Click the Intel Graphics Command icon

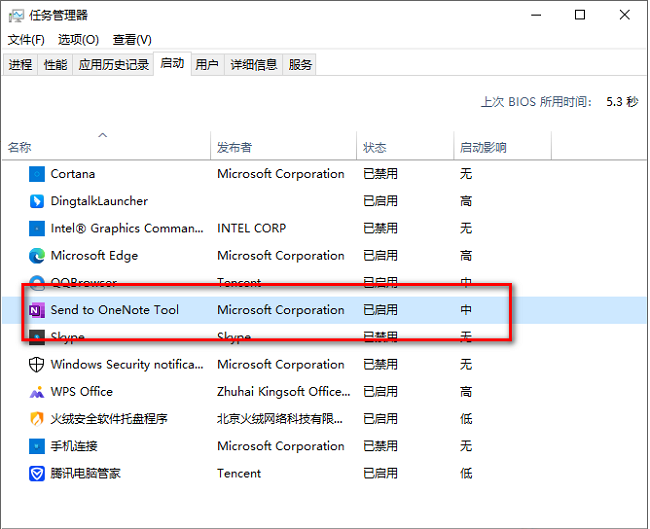click(x=36, y=228)
